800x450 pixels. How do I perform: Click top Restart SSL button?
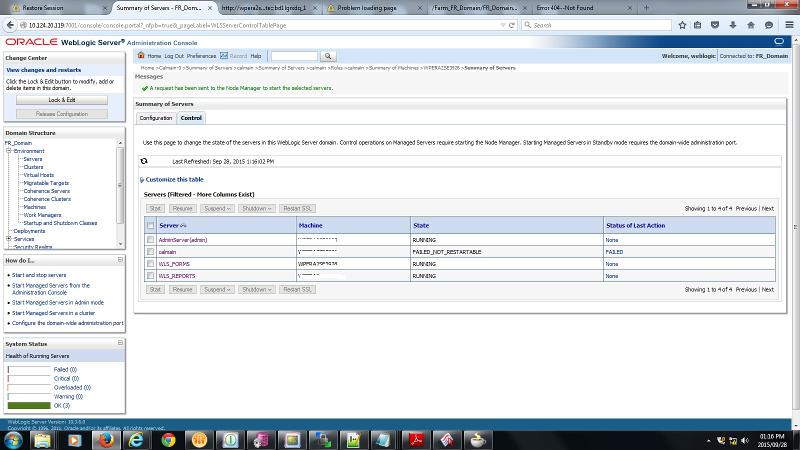pyautogui.click(x=297, y=209)
